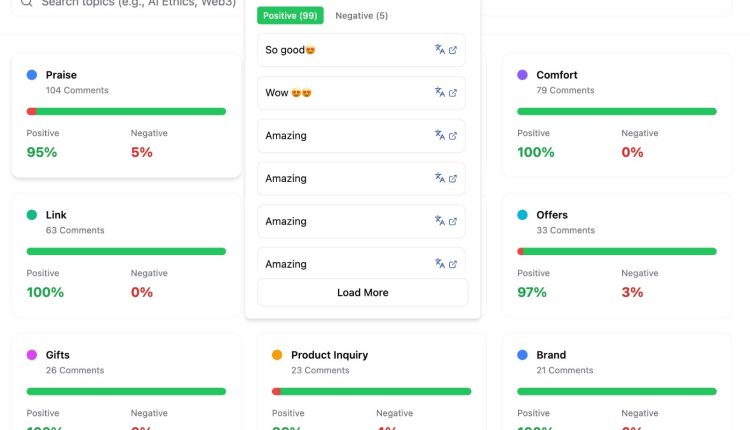Open external link on third "Amazing" comment
Viewport: 750px width, 430px height.
click(x=453, y=221)
